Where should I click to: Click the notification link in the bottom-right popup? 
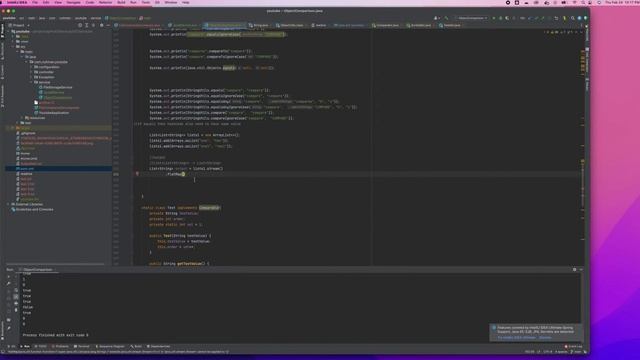516,338
